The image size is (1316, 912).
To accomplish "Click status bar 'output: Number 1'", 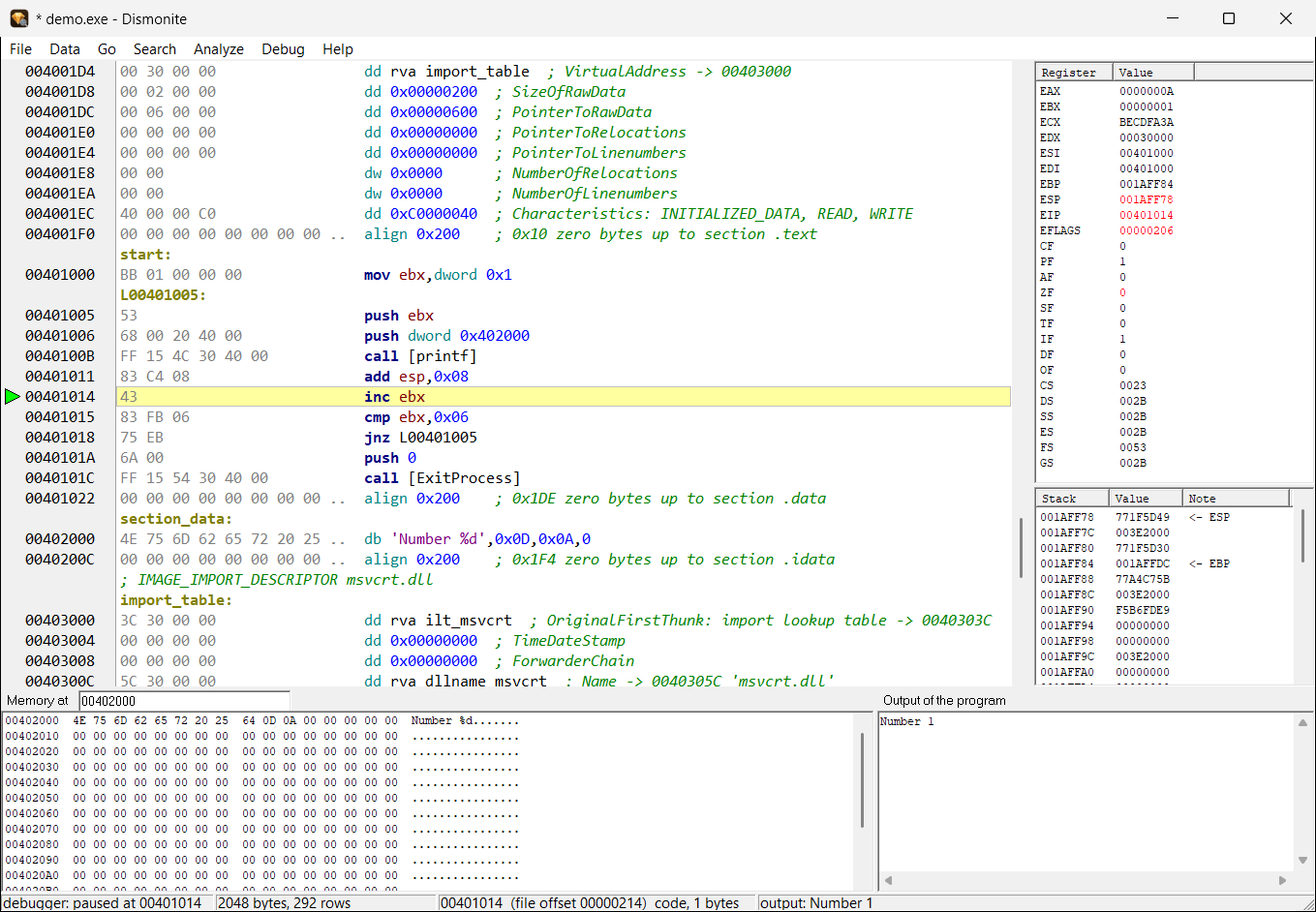I will 816,903.
